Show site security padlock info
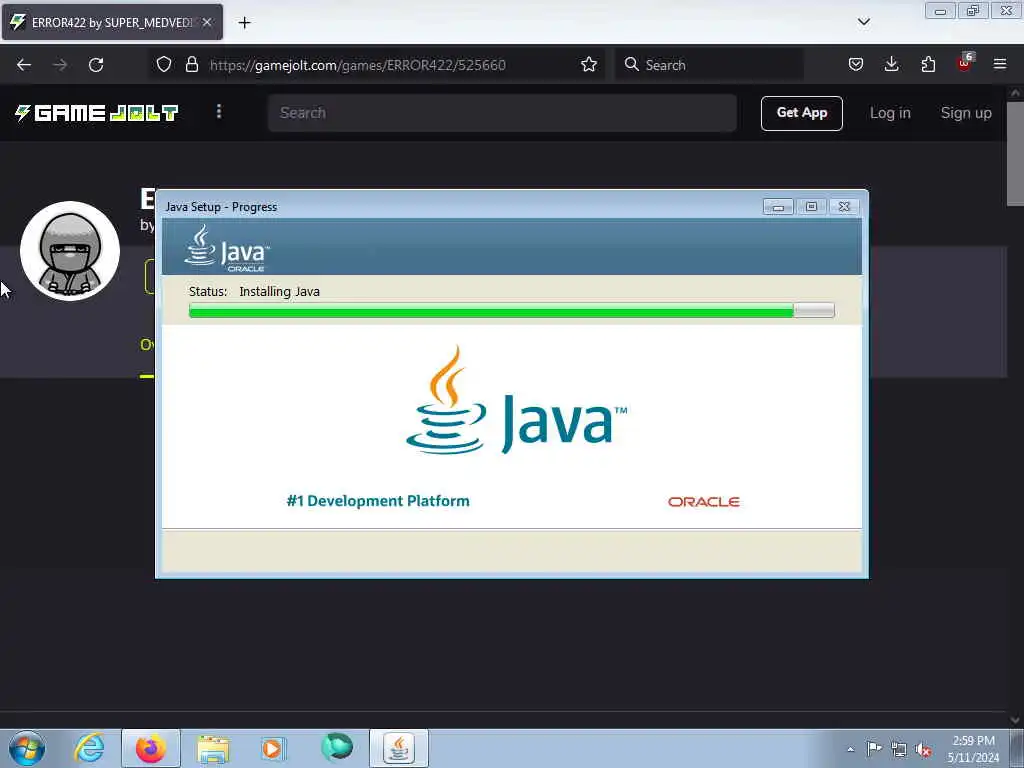 [191, 64]
